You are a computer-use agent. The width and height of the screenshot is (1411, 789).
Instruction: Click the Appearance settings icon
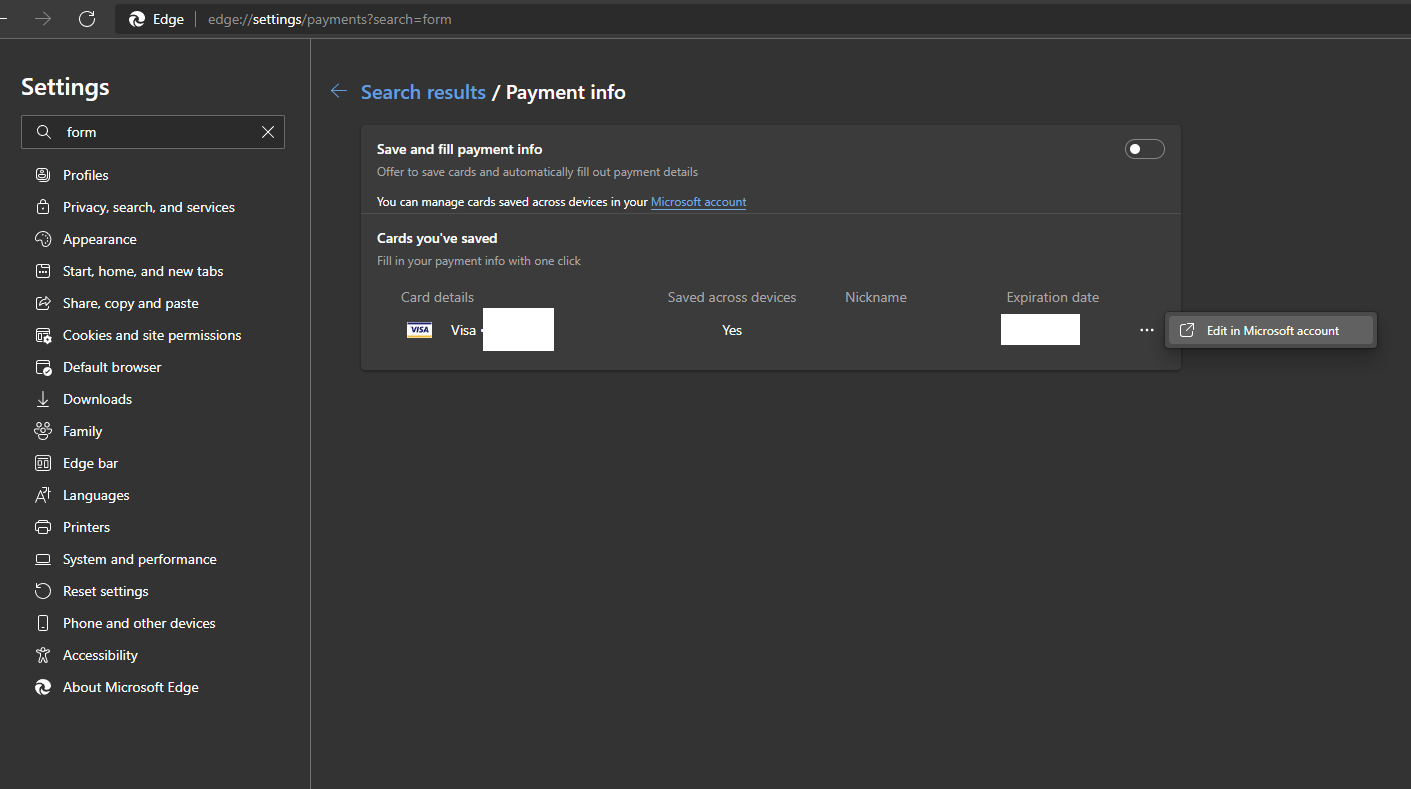coord(43,238)
